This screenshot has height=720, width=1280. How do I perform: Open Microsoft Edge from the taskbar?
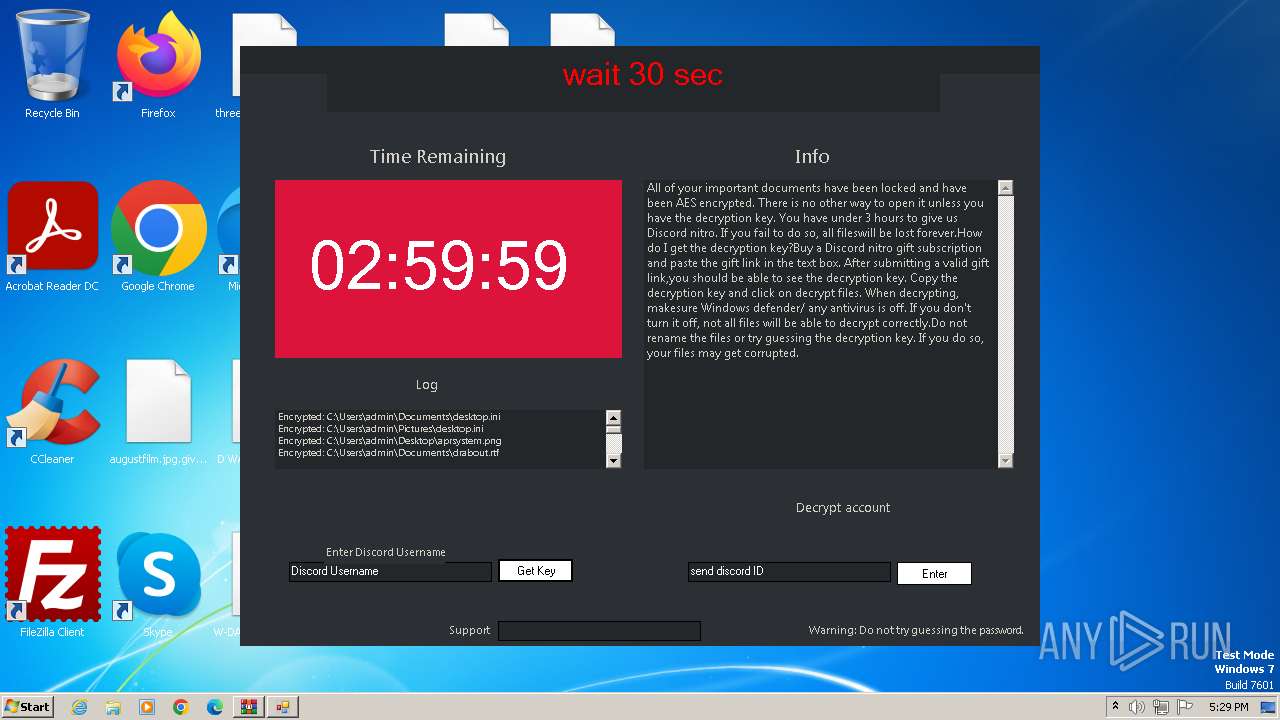215,707
